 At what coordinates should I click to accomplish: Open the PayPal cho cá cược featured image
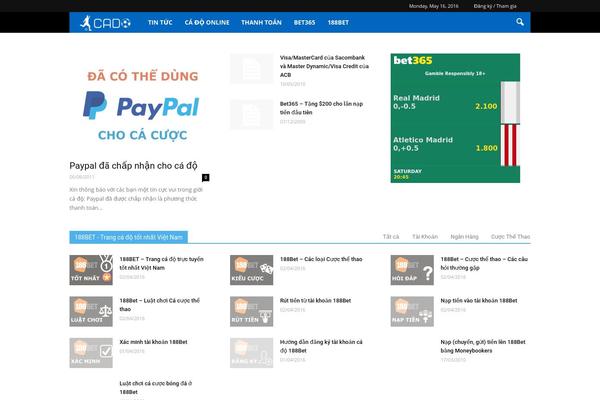tap(141, 104)
